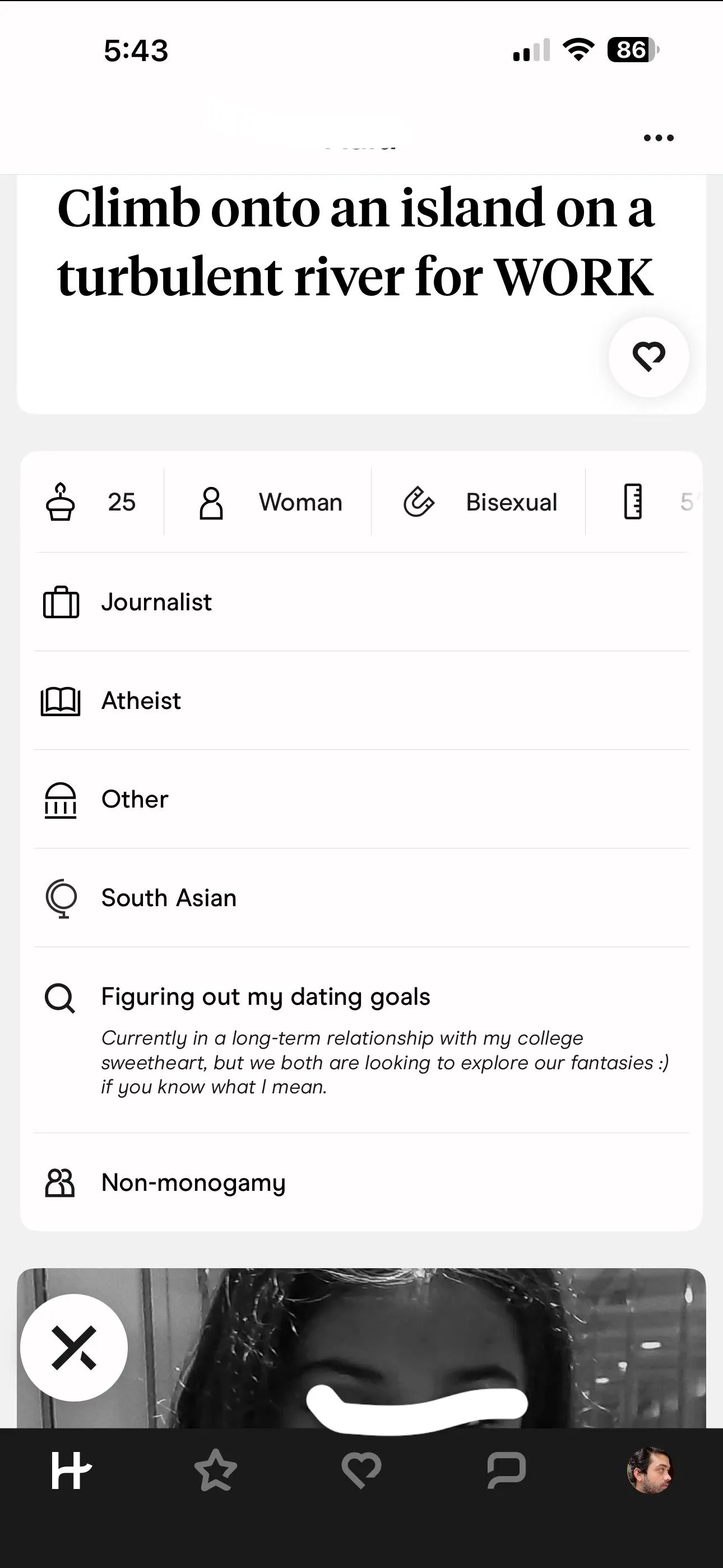This screenshot has width=723, height=1568.
Task: Tap the two-people Non-monogamy icon
Action: (59, 1182)
